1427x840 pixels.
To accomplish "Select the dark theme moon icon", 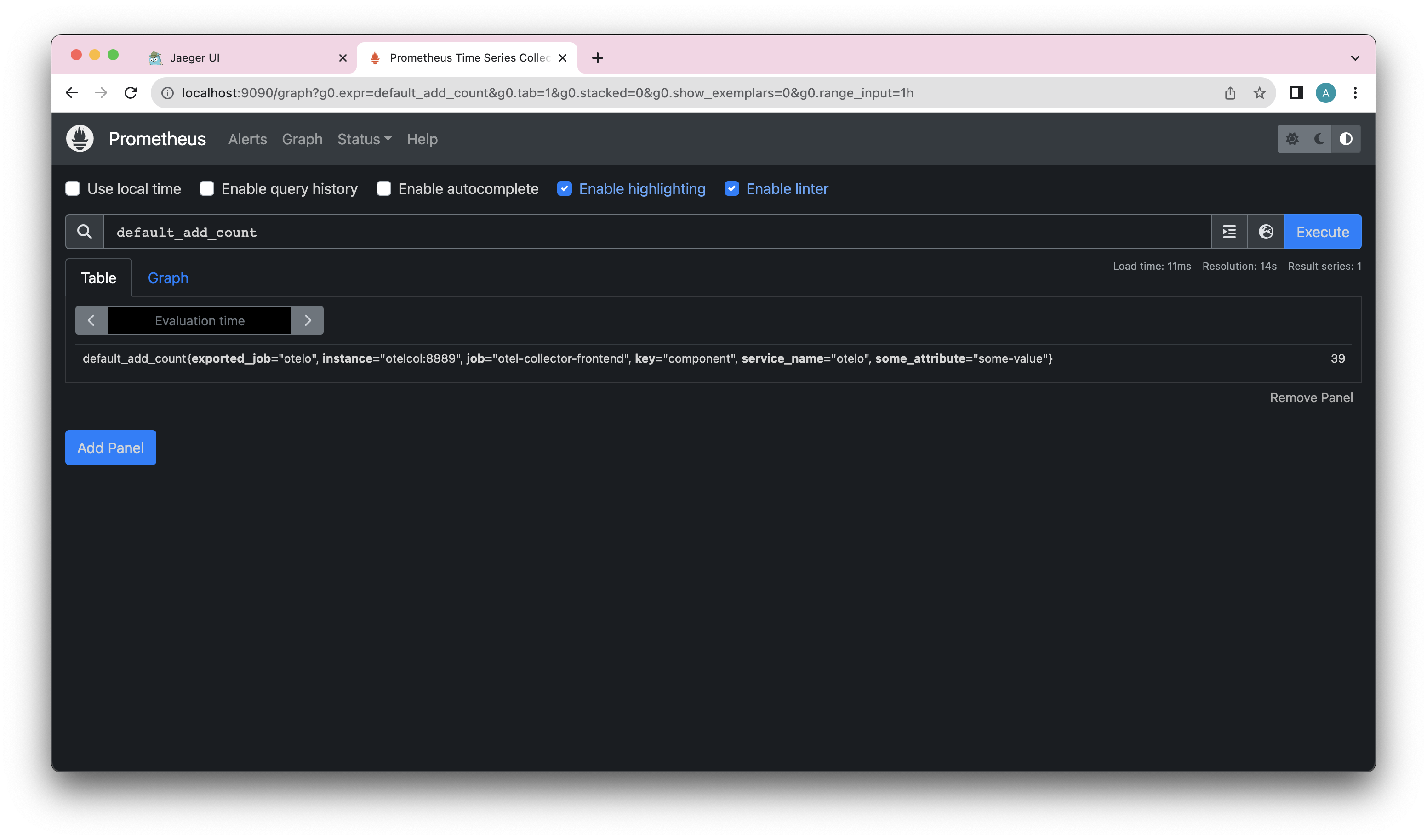I will pyautogui.click(x=1319, y=139).
